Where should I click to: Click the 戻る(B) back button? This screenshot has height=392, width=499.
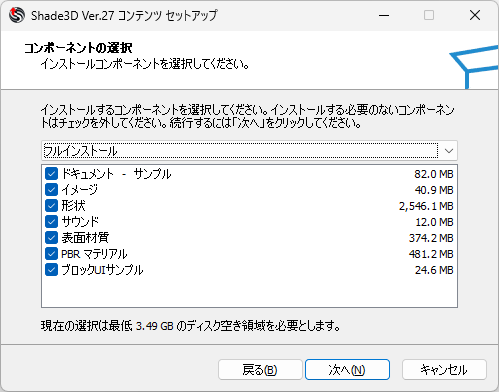click(x=260, y=369)
